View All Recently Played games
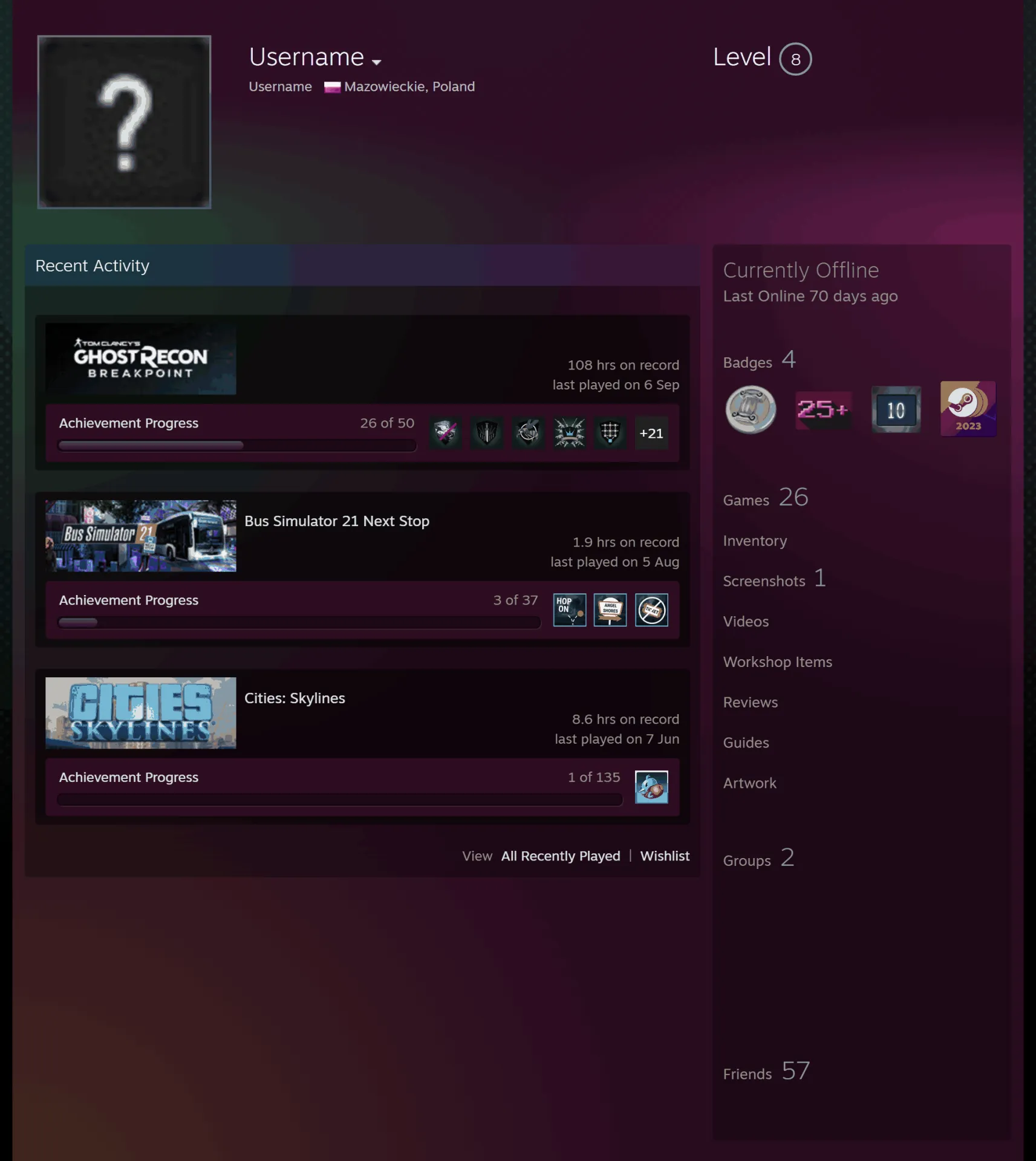The height and width of the screenshot is (1161, 1036). coord(561,856)
